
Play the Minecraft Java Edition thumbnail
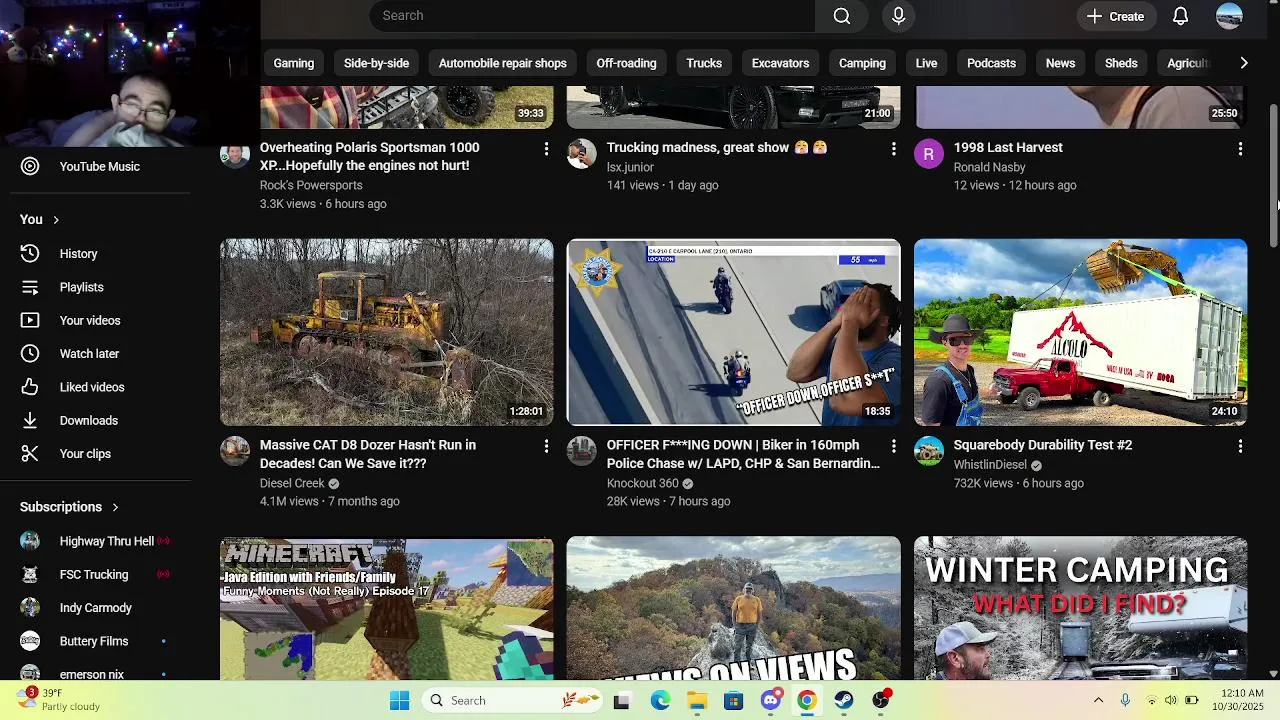point(386,608)
